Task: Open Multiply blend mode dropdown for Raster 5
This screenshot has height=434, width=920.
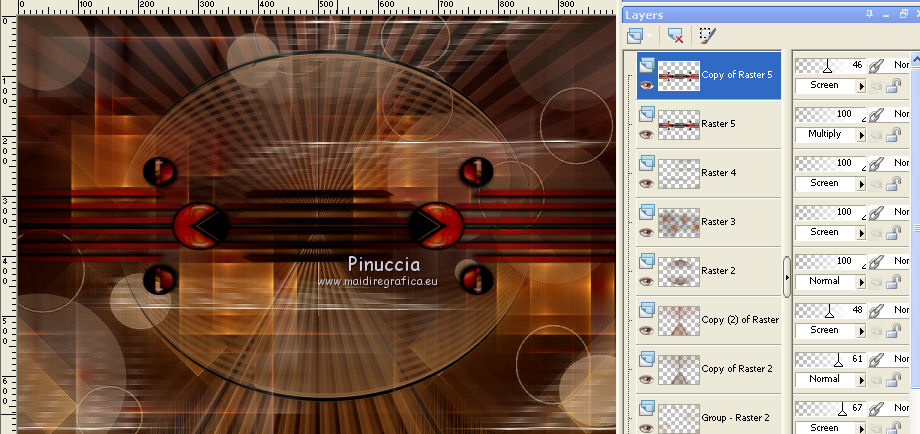Action: (x=861, y=135)
